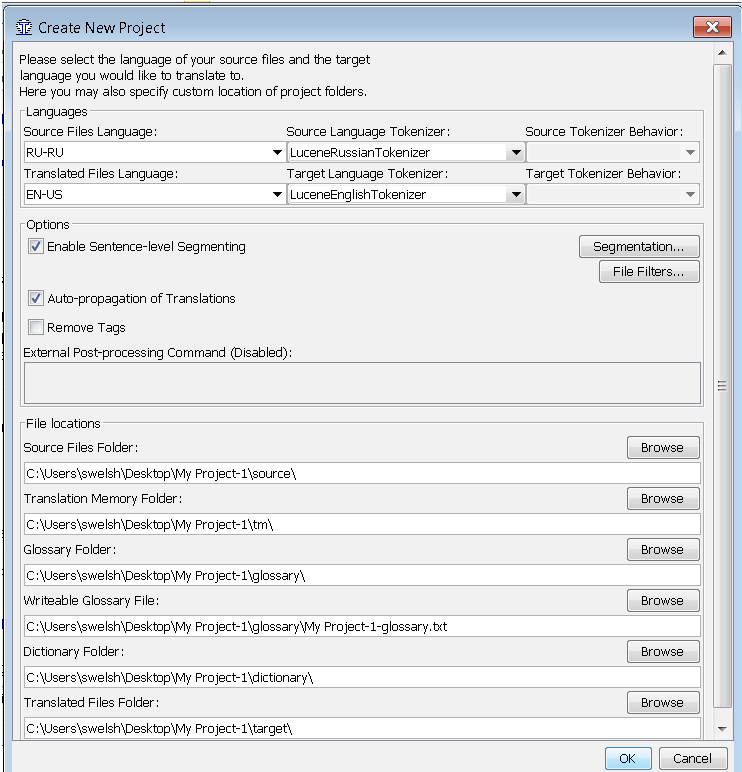Close the Create New Project dialog
Viewport: 742px width, 772px height.
tap(712, 27)
